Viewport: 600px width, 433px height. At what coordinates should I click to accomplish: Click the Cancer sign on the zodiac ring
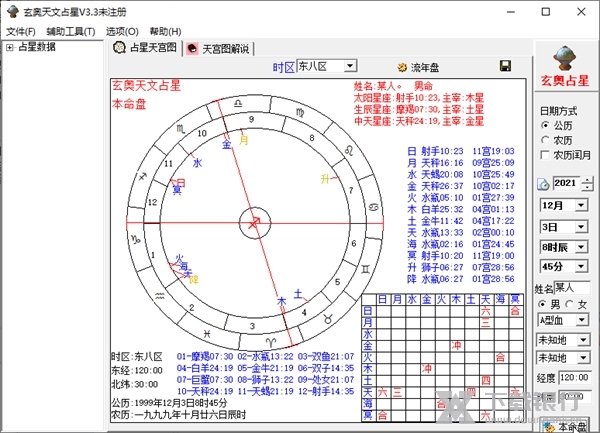(373, 207)
